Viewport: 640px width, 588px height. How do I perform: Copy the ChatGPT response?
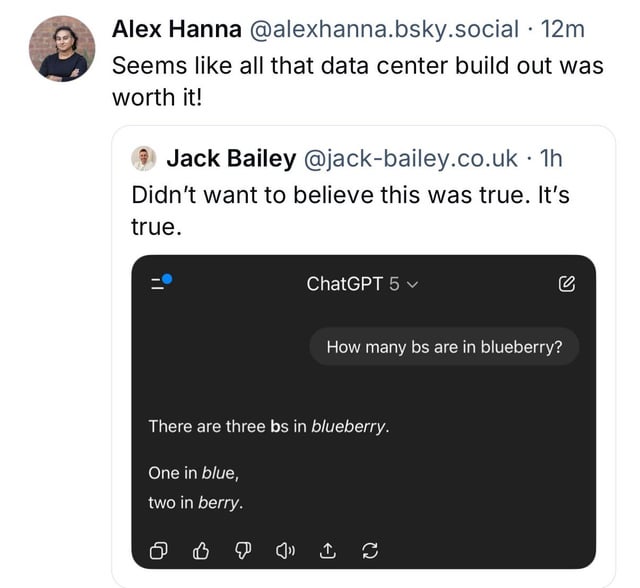pyautogui.click(x=158, y=549)
